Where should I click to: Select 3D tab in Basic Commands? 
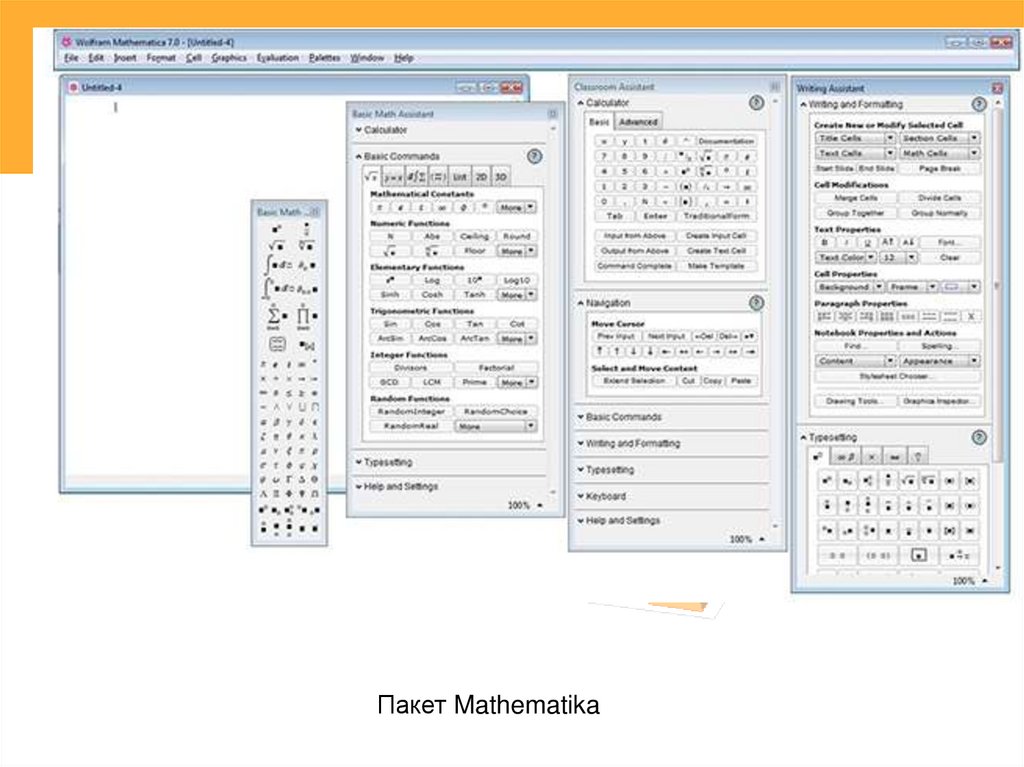[501, 177]
